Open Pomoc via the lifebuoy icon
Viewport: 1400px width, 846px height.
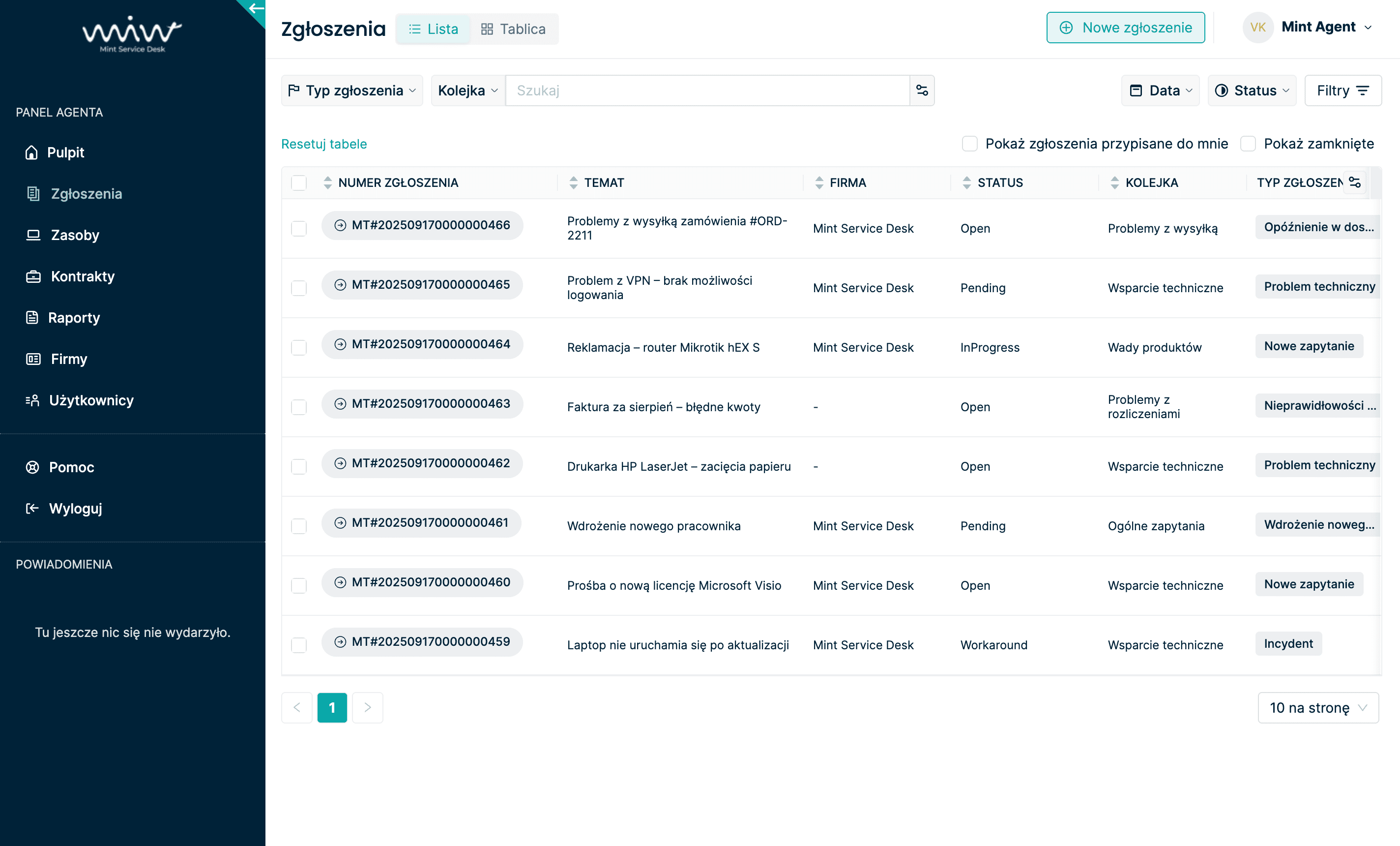32,467
